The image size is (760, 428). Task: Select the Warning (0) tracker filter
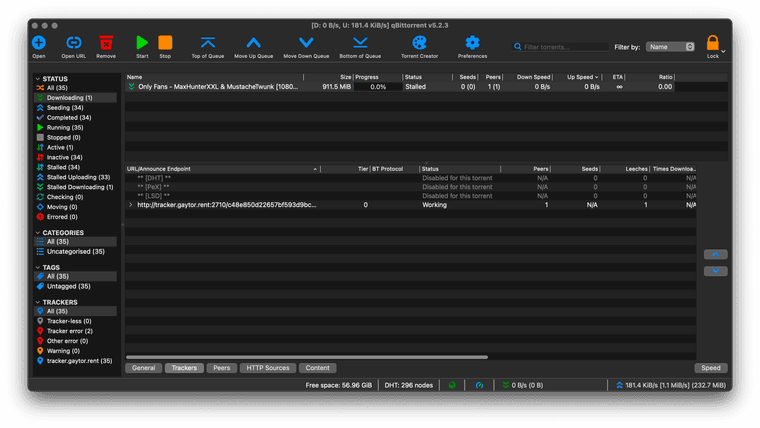[x=75, y=351]
